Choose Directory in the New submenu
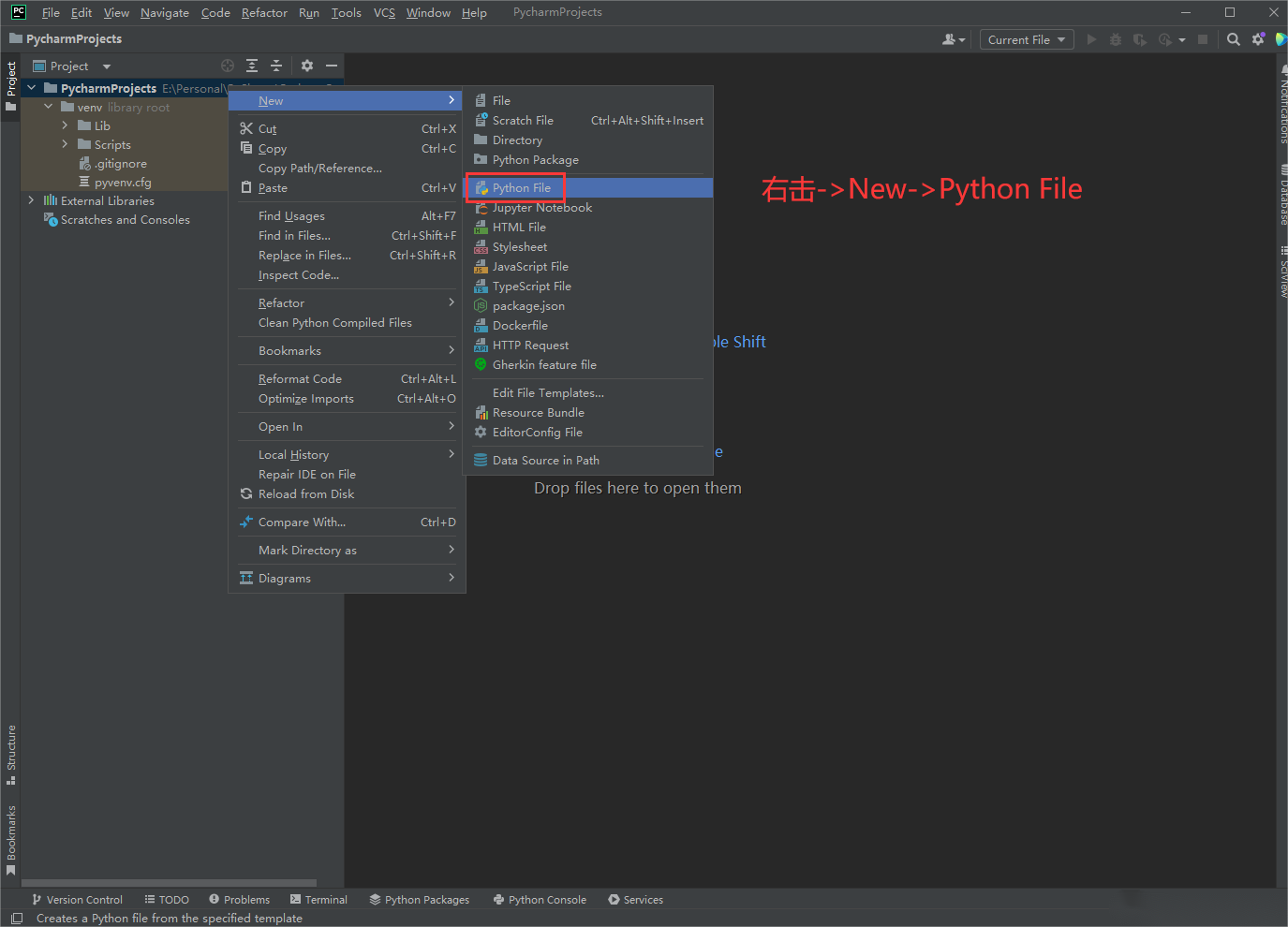This screenshot has height=927, width=1288. [589, 140]
